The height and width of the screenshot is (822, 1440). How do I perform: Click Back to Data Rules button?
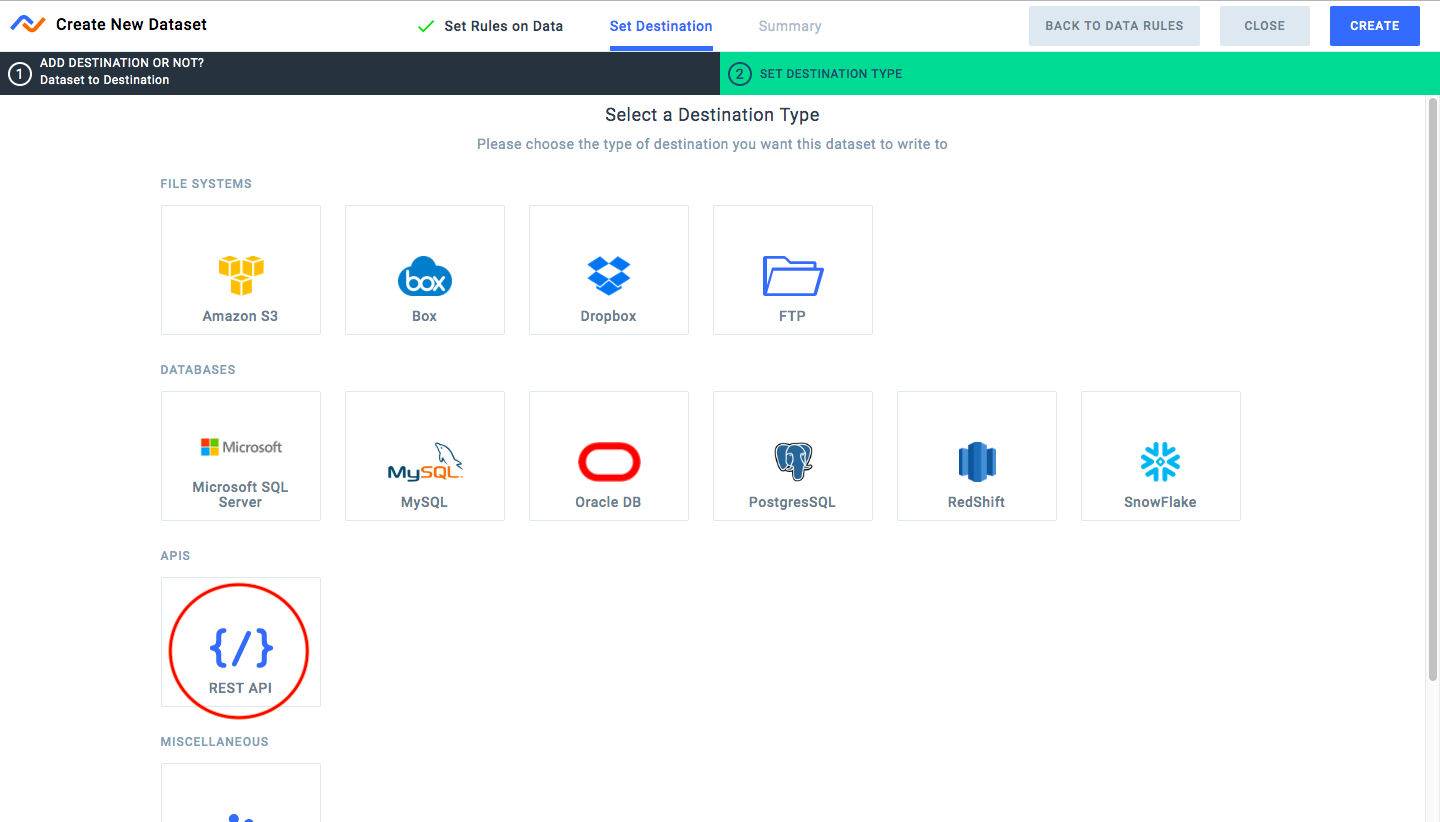tap(1114, 26)
